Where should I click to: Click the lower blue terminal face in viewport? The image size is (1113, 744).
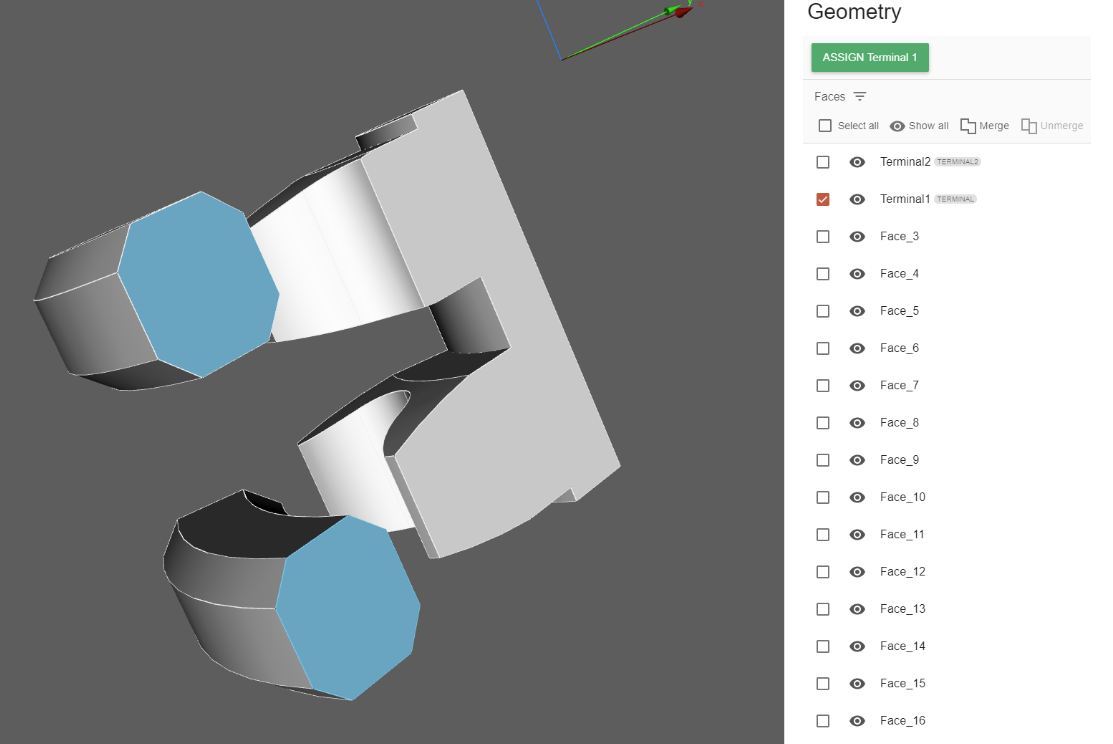tap(347, 606)
